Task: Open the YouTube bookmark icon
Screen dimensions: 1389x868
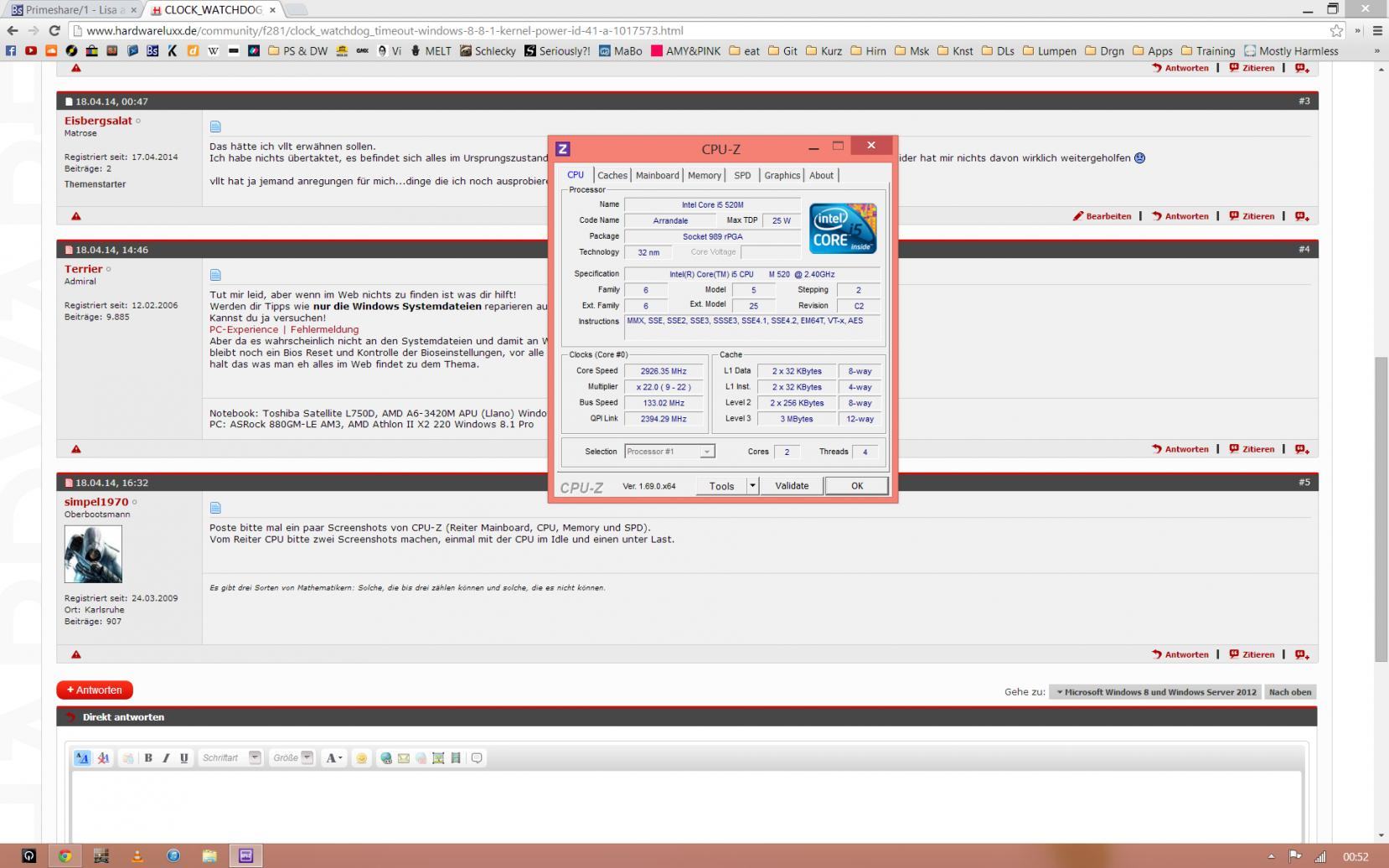Action: pyautogui.click(x=31, y=50)
